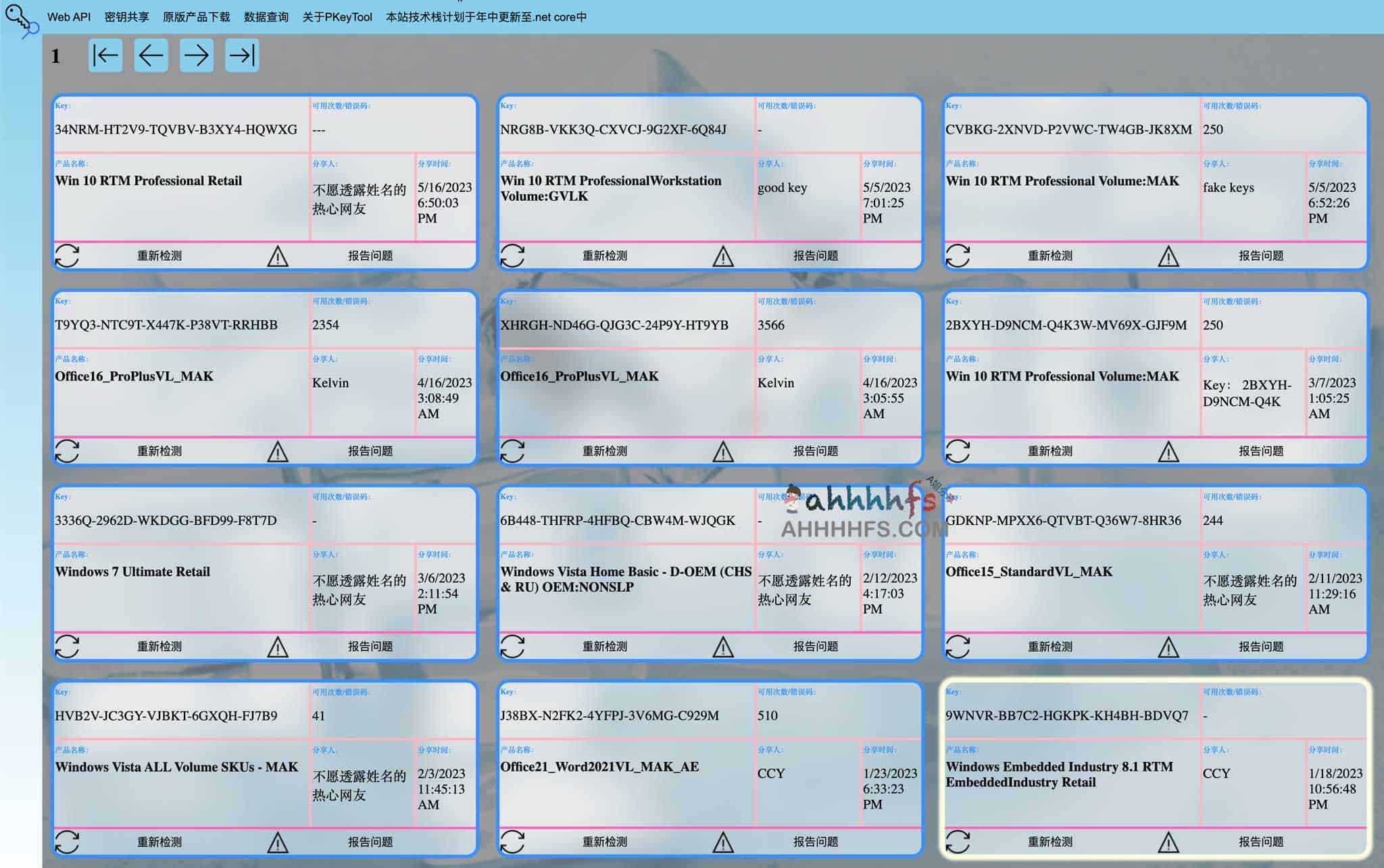Image resolution: width=1384 pixels, height=868 pixels.
Task: Click refresh icon on Win 10 RTM Professional Retail card
Action: [x=68, y=256]
